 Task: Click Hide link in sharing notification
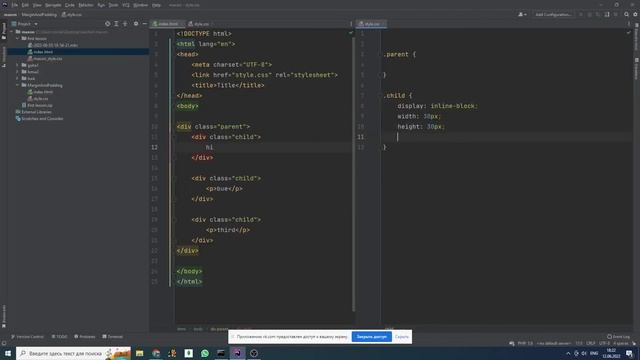click(402, 337)
